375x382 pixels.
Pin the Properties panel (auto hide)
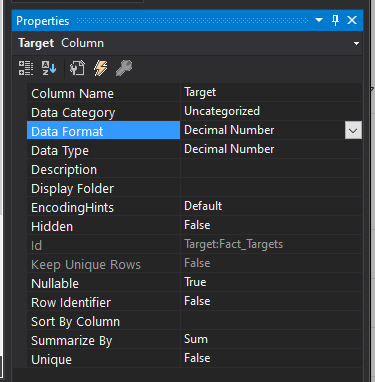pos(335,20)
